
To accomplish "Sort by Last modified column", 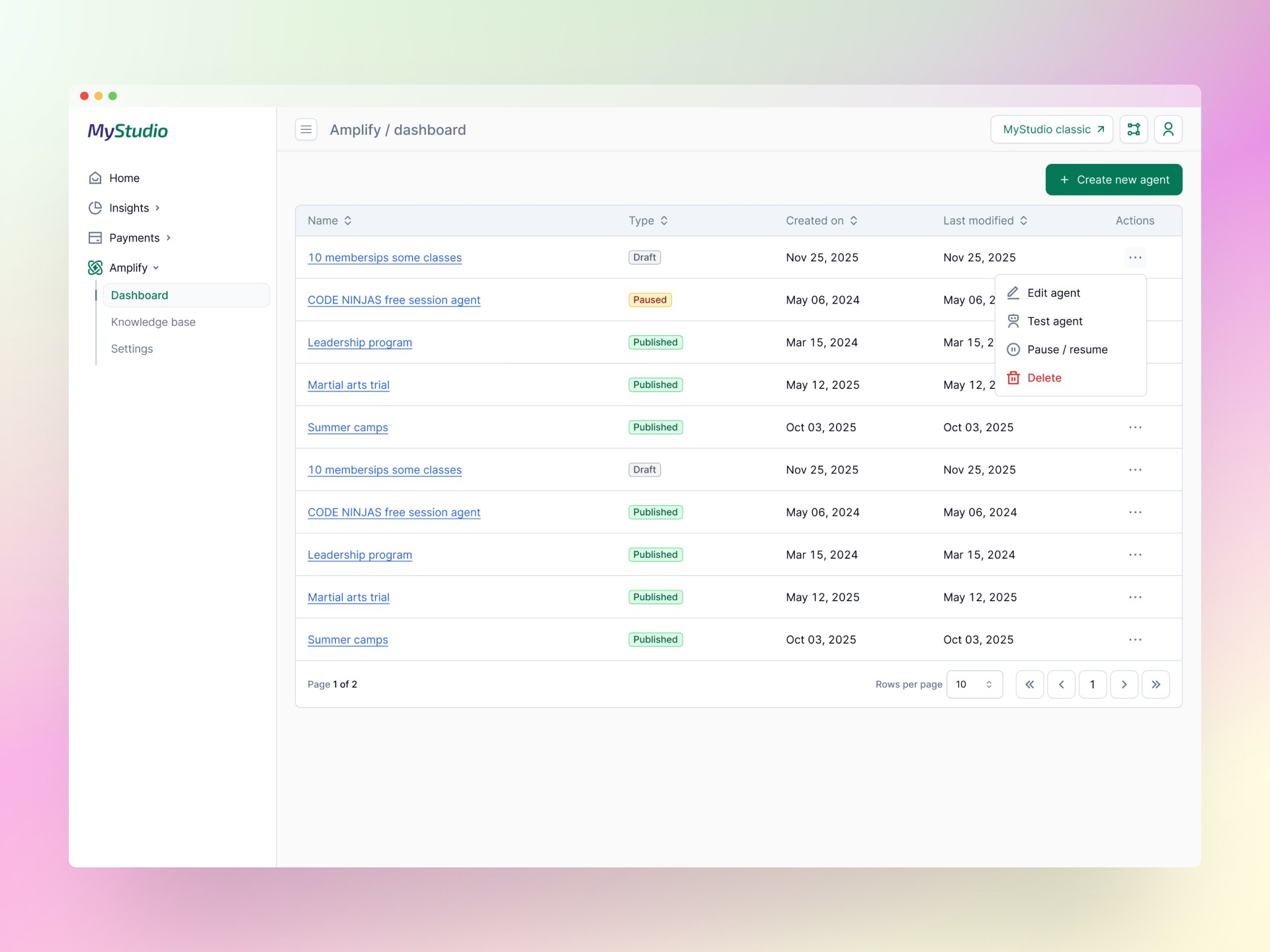I will [x=984, y=221].
